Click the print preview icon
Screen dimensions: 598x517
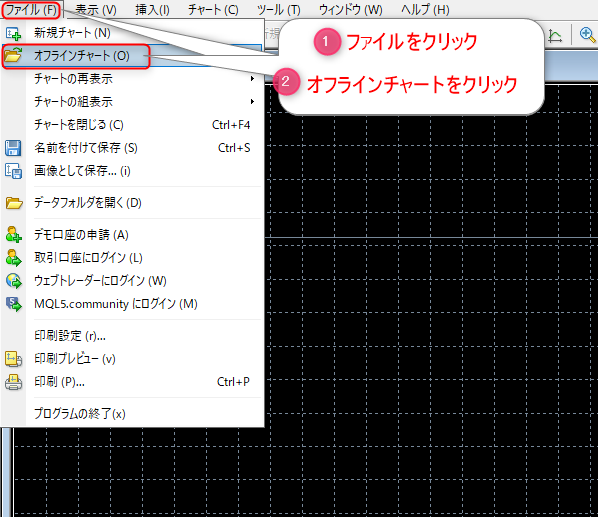coord(13,359)
